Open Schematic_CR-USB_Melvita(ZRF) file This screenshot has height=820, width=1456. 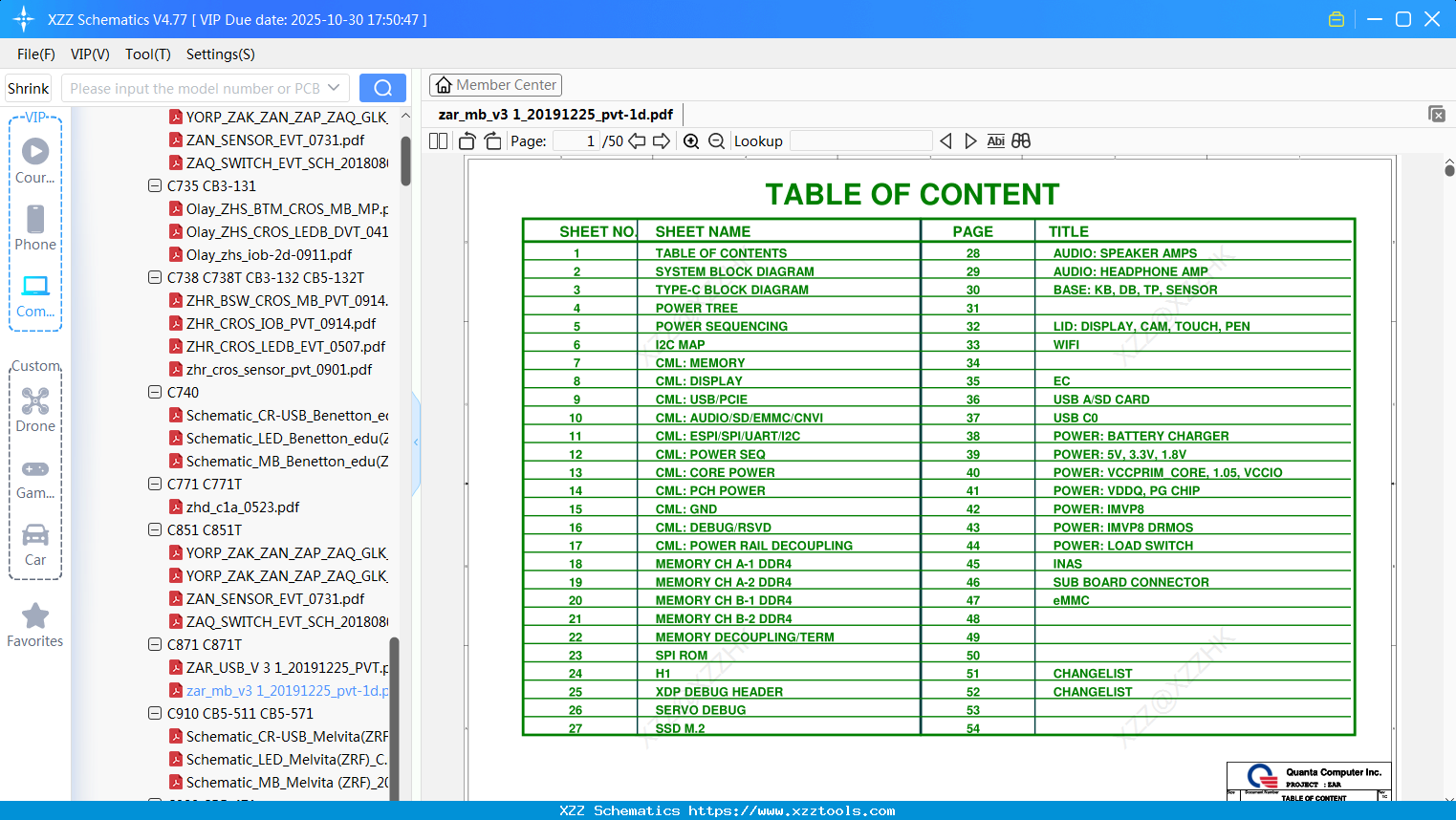tap(279, 736)
